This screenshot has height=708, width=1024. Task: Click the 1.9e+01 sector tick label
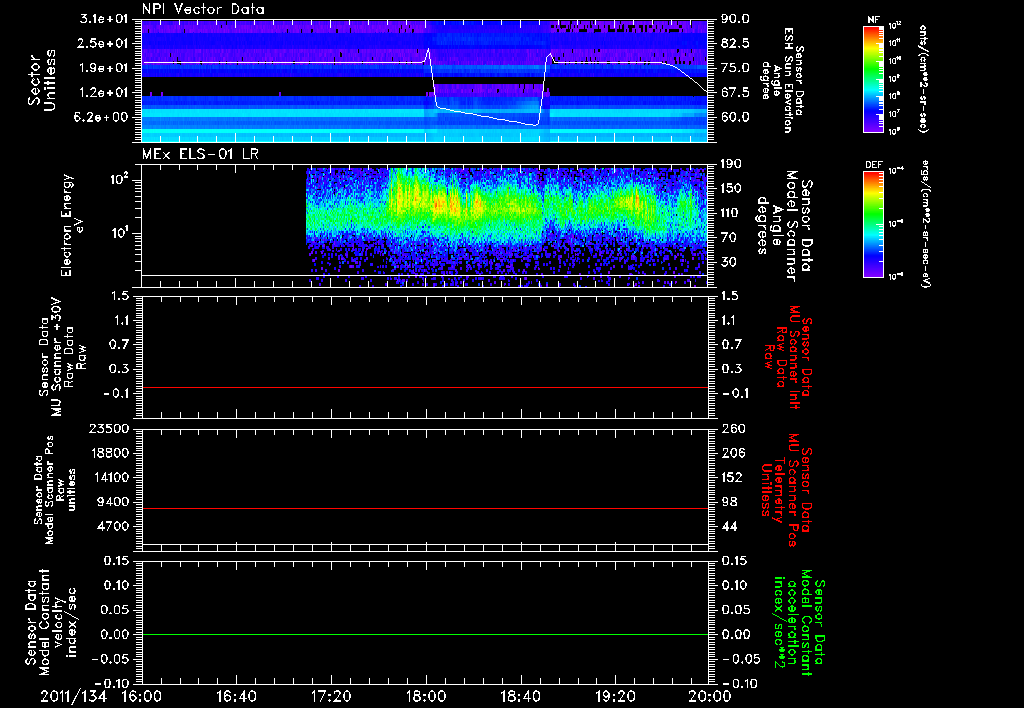click(x=104, y=68)
